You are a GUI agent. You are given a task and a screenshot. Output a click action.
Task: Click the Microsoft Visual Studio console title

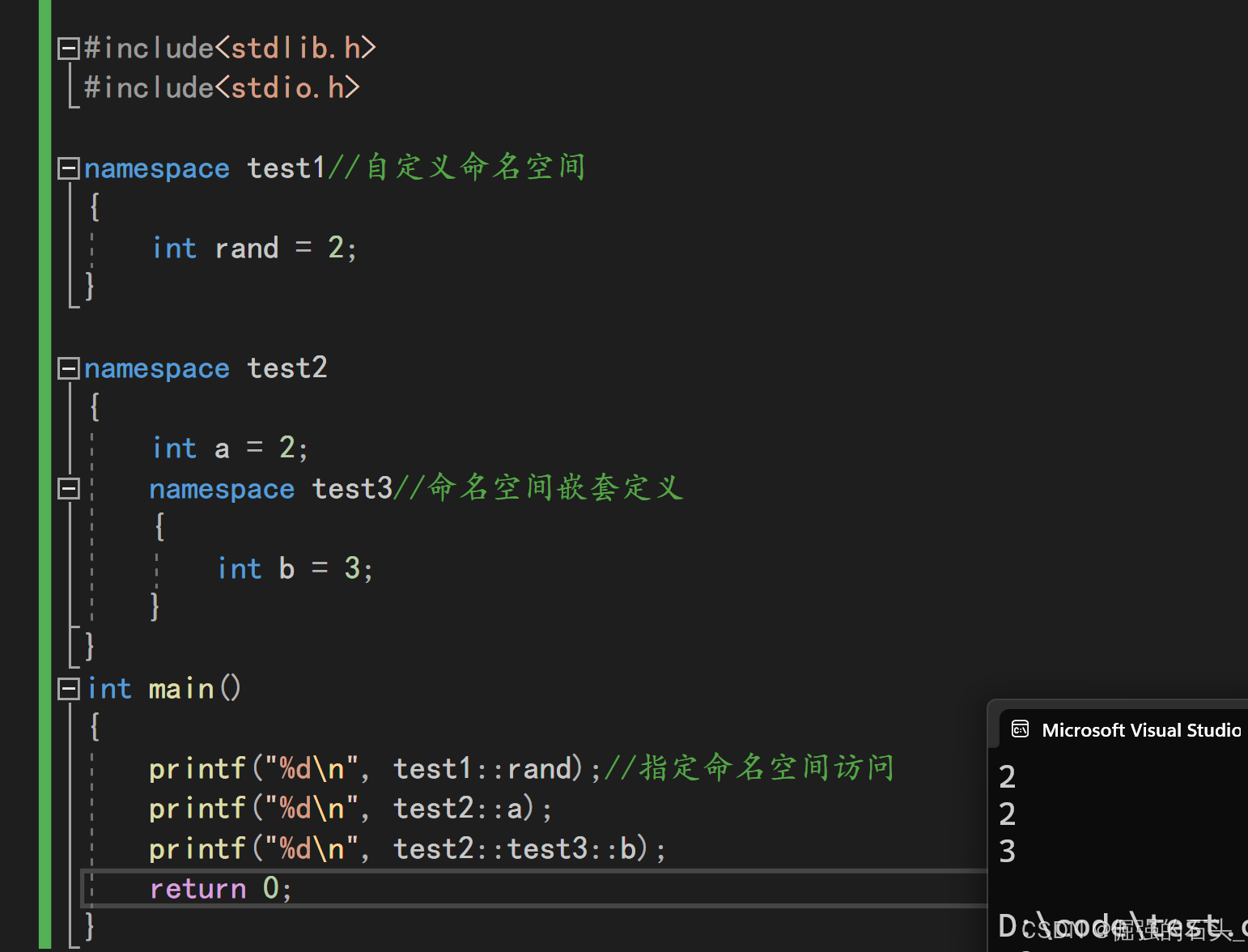pyautogui.click(x=1140, y=730)
